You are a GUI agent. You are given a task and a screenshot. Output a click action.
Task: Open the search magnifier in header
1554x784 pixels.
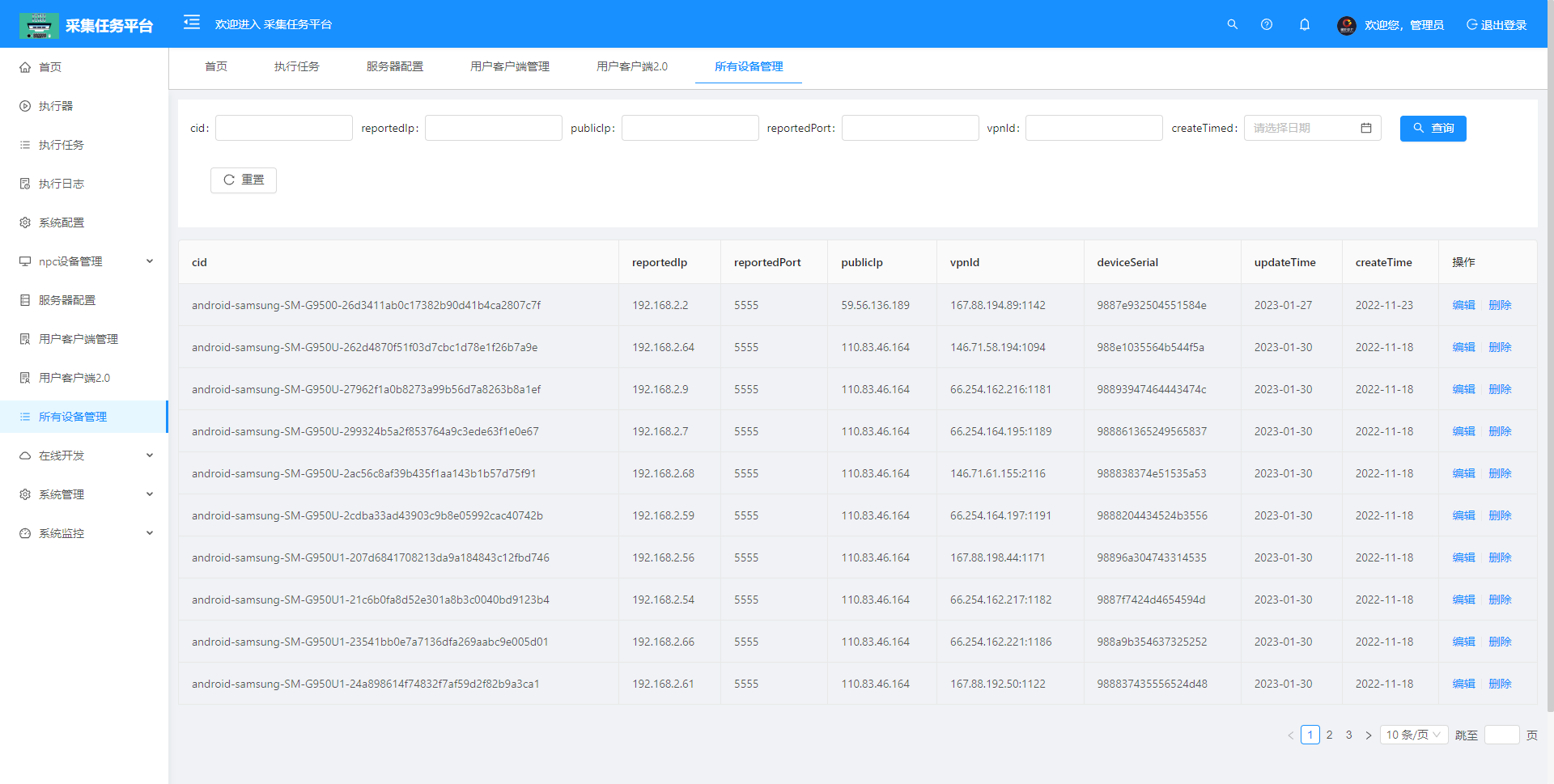(x=1233, y=24)
